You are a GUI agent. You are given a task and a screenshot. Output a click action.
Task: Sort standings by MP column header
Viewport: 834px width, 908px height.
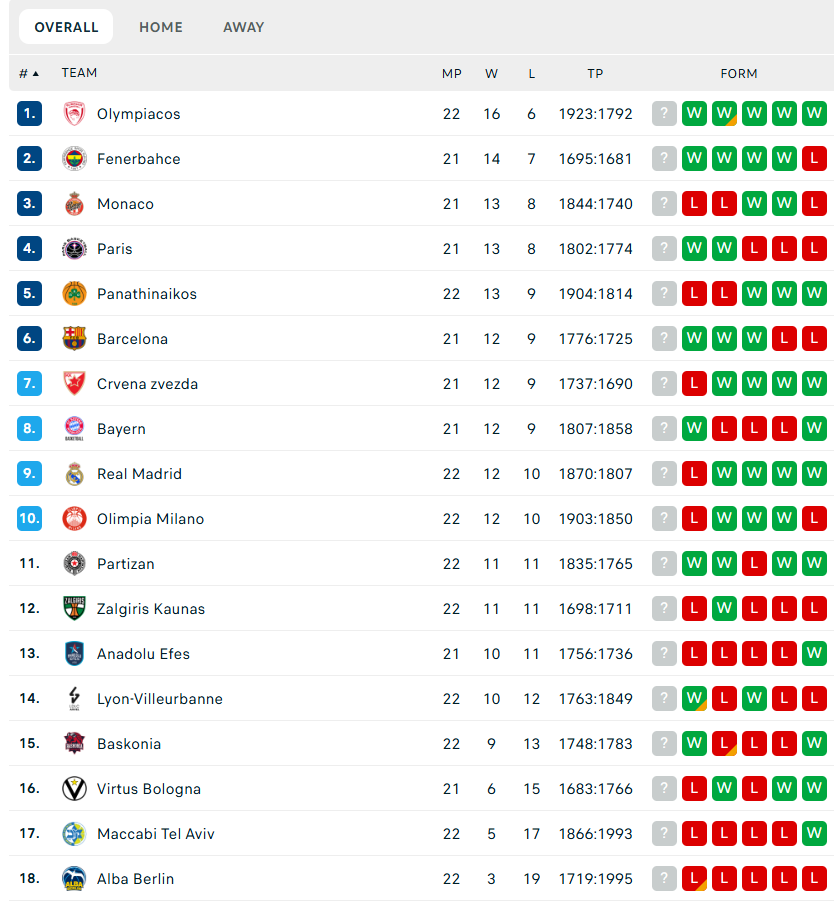point(451,73)
